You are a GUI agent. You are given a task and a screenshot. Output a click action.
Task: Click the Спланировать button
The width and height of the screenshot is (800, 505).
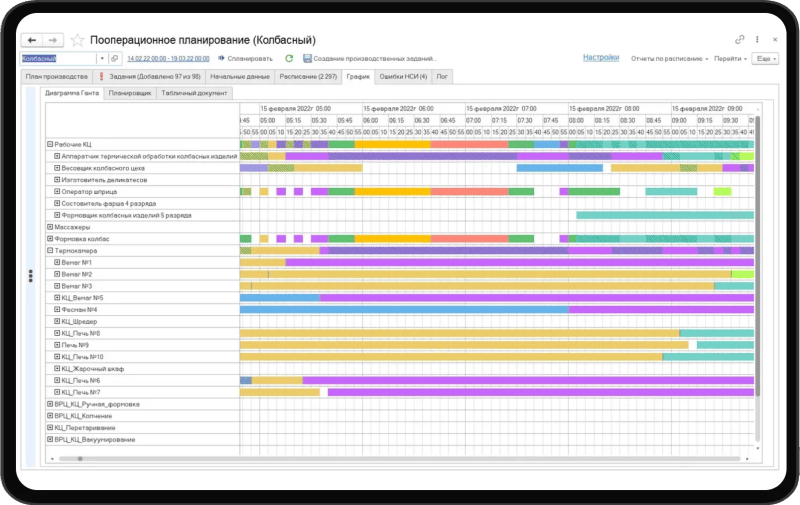tap(244, 58)
